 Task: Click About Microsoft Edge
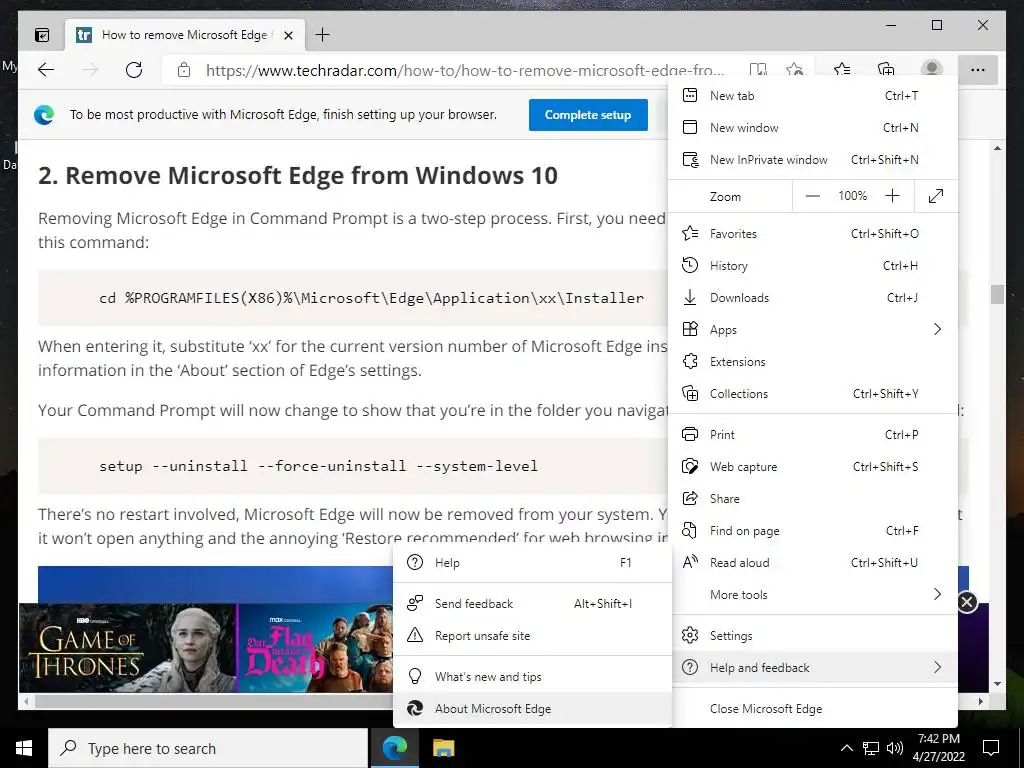point(532,709)
